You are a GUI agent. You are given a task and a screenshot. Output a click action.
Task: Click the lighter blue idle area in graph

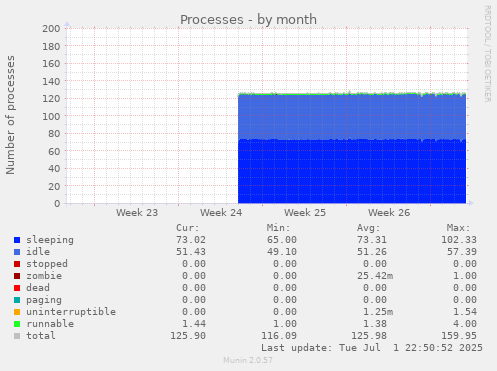coord(352,117)
